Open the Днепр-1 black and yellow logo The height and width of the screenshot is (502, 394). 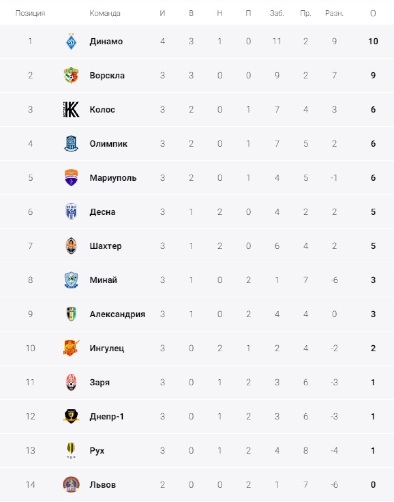[71, 416]
